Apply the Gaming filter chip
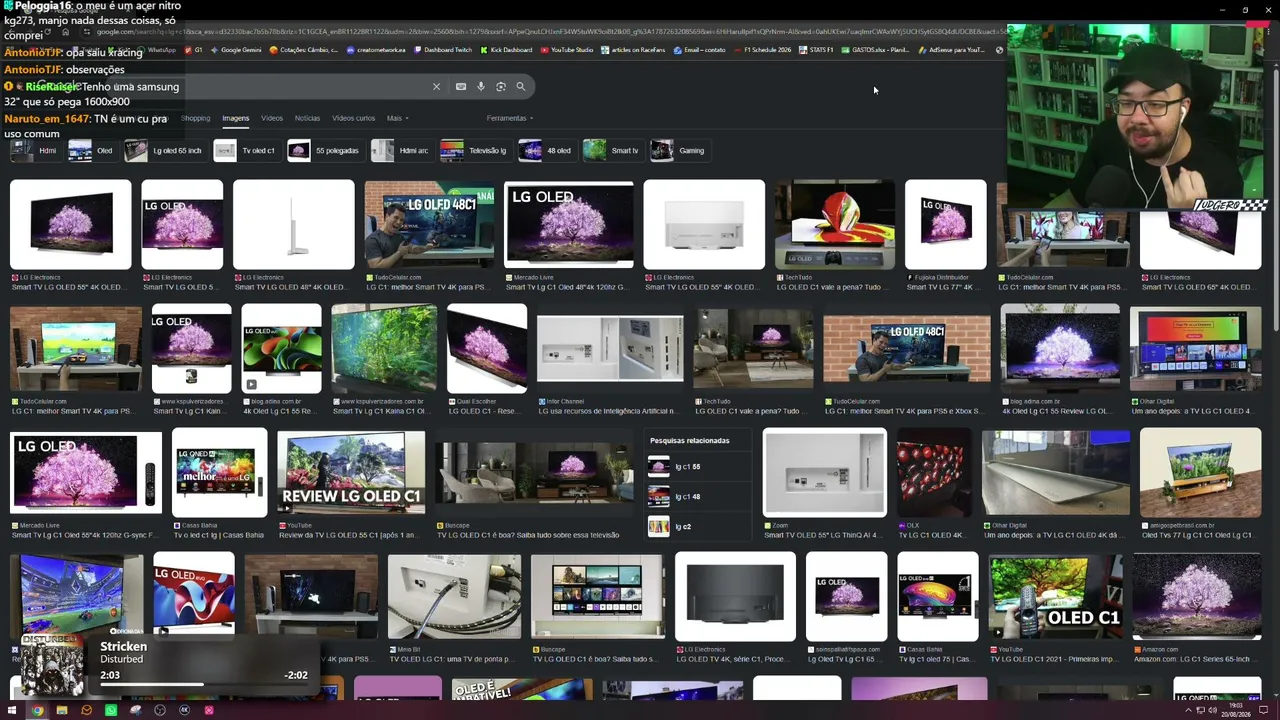The width and height of the screenshot is (1280, 720). coord(679,151)
